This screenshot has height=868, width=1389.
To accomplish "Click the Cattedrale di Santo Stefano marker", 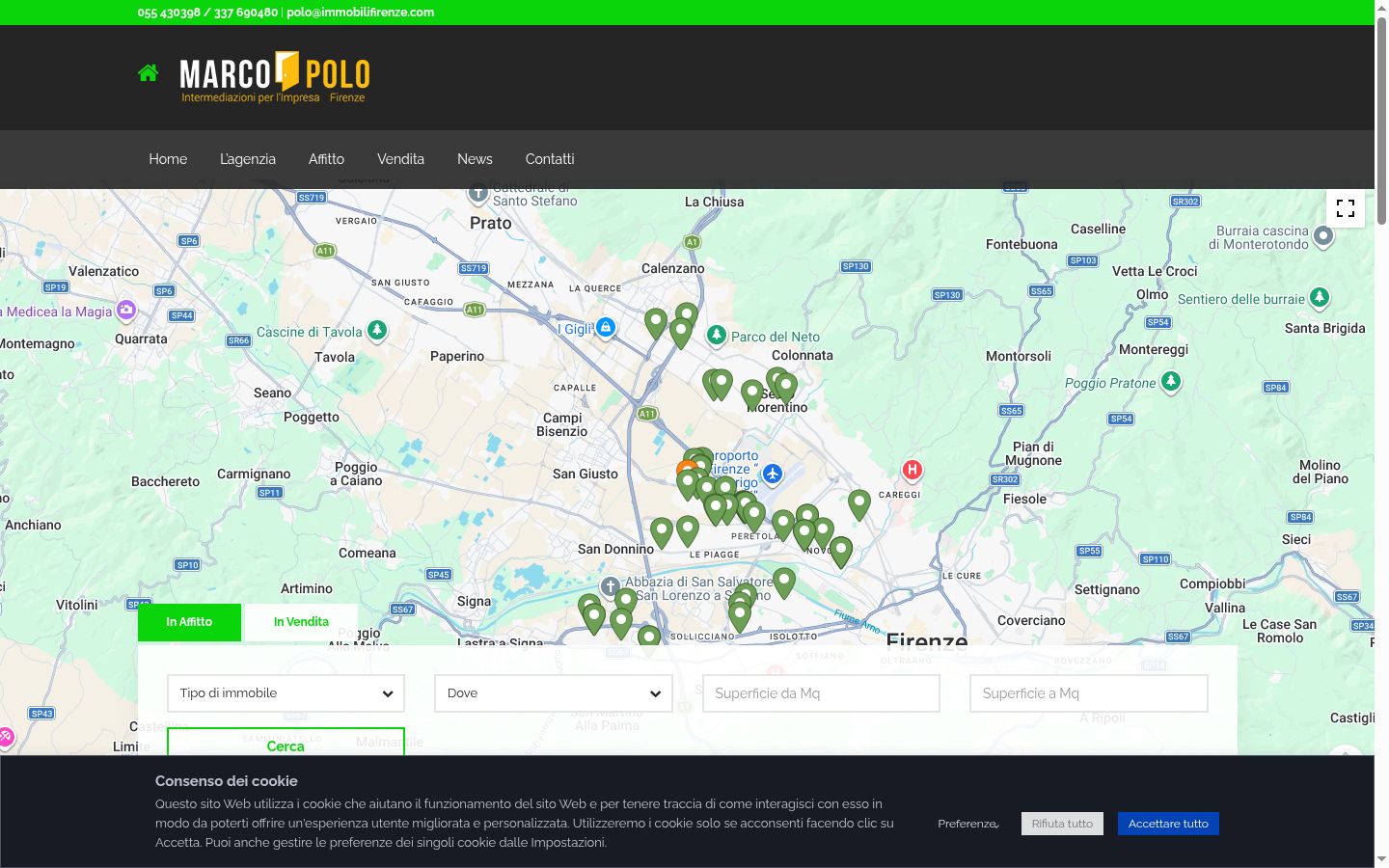I will (x=478, y=194).
